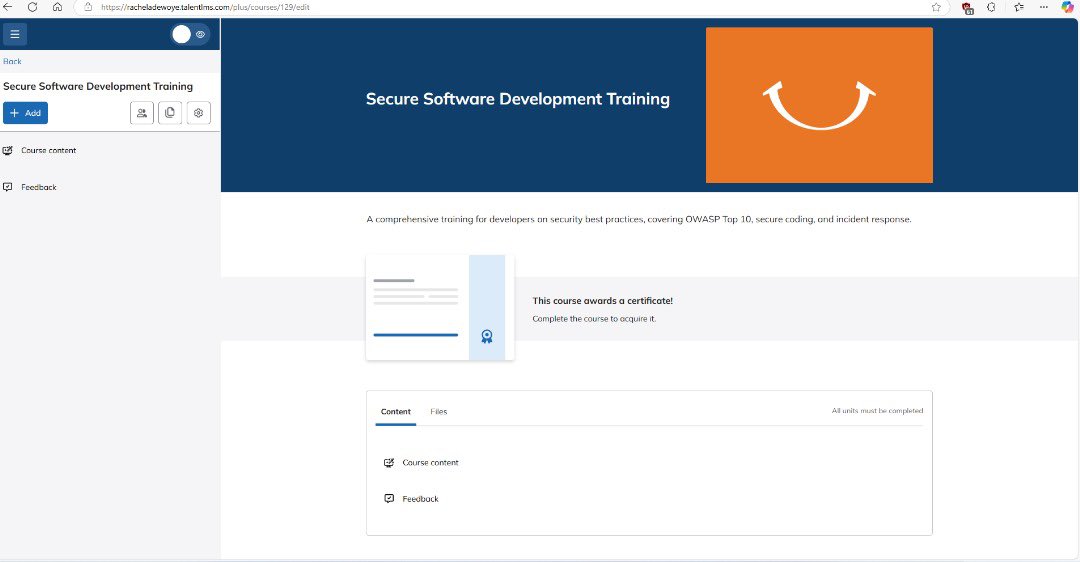Image resolution: width=1080 pixels, height=562 pixels.
Task: Open the hamburger menu in sidebar header
Action: point(14,34)
